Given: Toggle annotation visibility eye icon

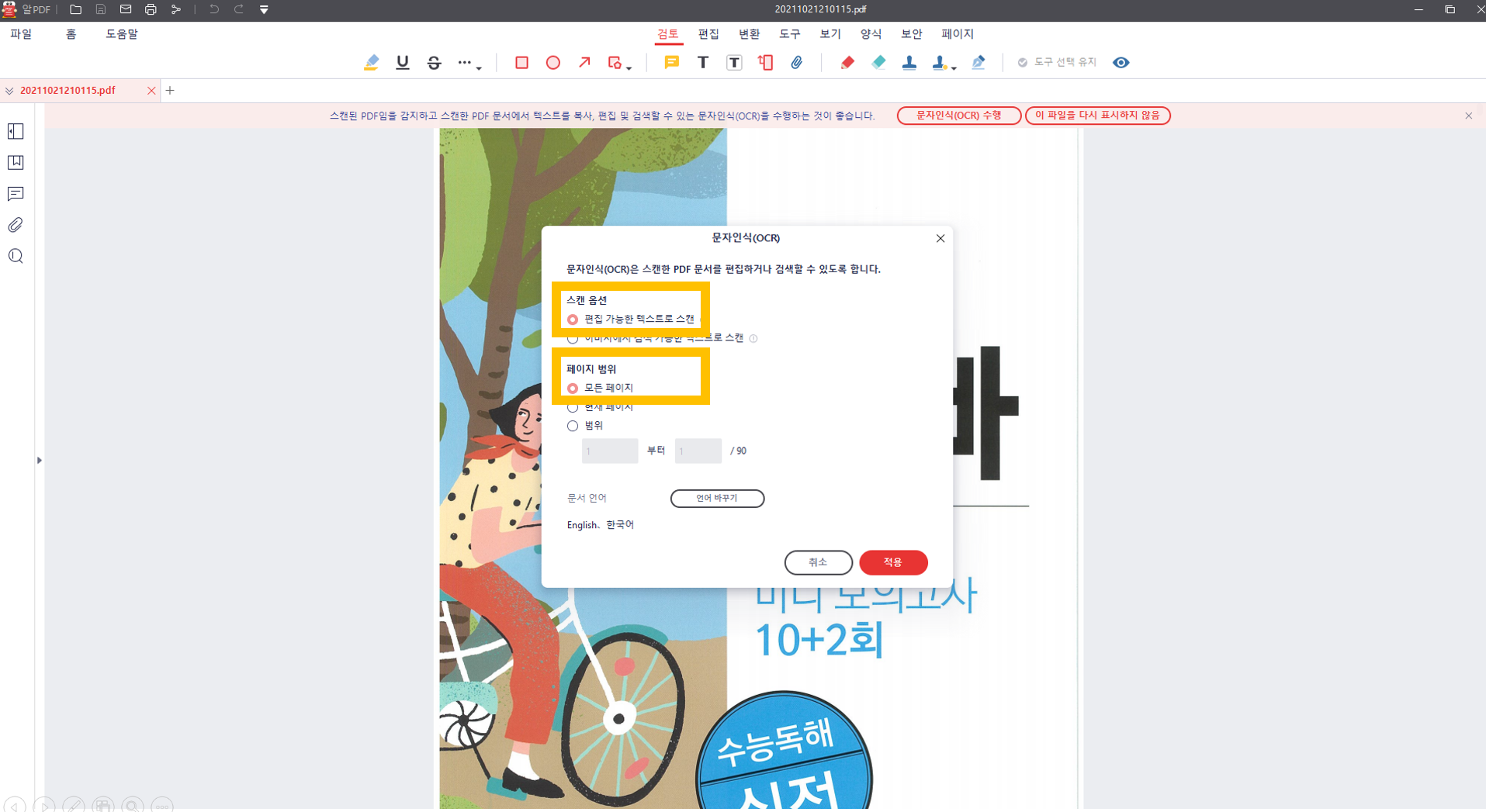Looking at the screenshot, I should (1121, 63).
